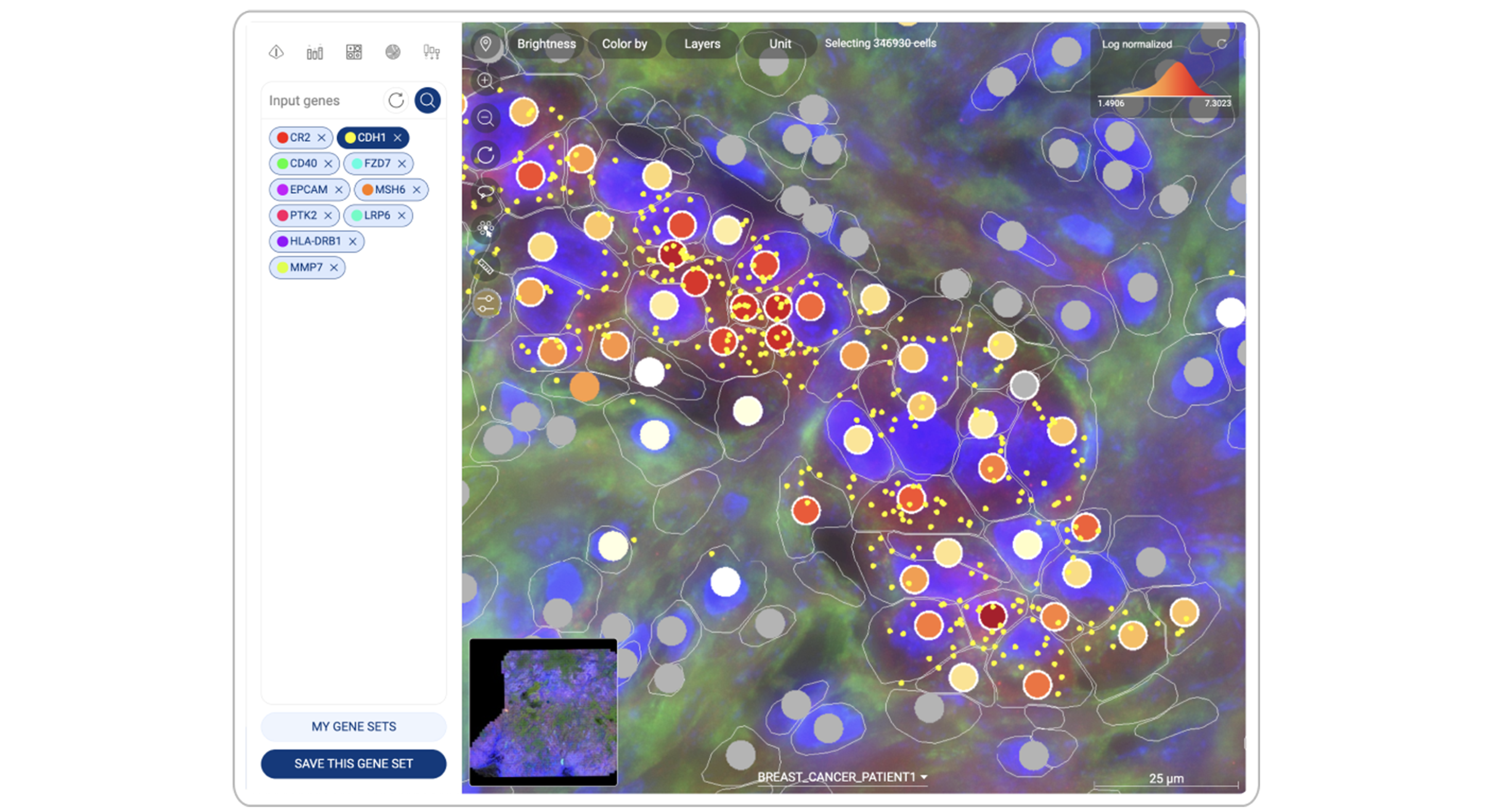Screen dimensions: 1487x812
Task: Click the 25 µm scale bar label
Action: coord(1166,778)
